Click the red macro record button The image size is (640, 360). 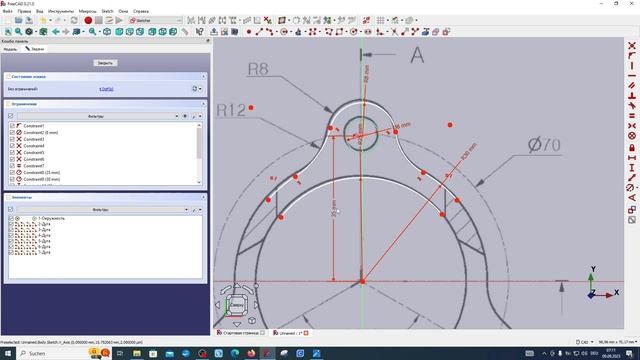(88, 20)
